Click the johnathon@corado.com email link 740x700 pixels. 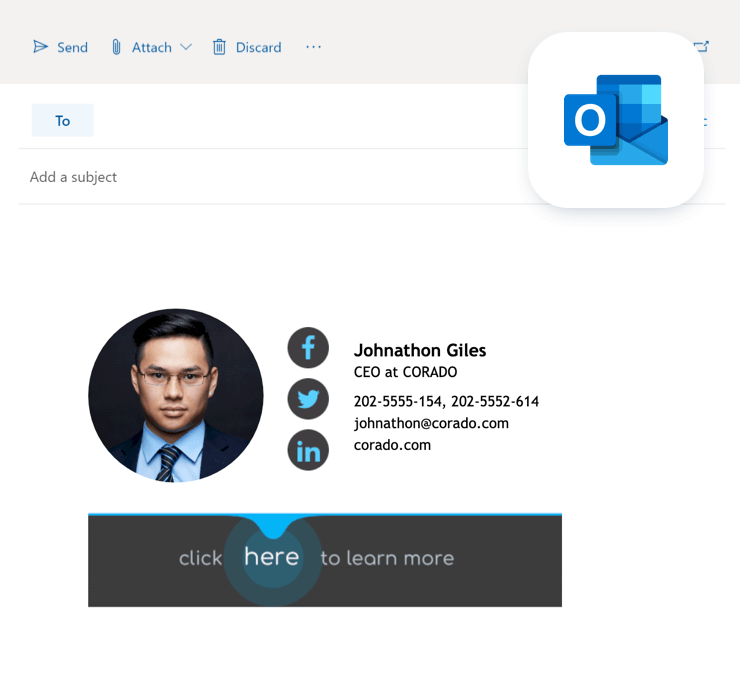(x=431, y=423)
